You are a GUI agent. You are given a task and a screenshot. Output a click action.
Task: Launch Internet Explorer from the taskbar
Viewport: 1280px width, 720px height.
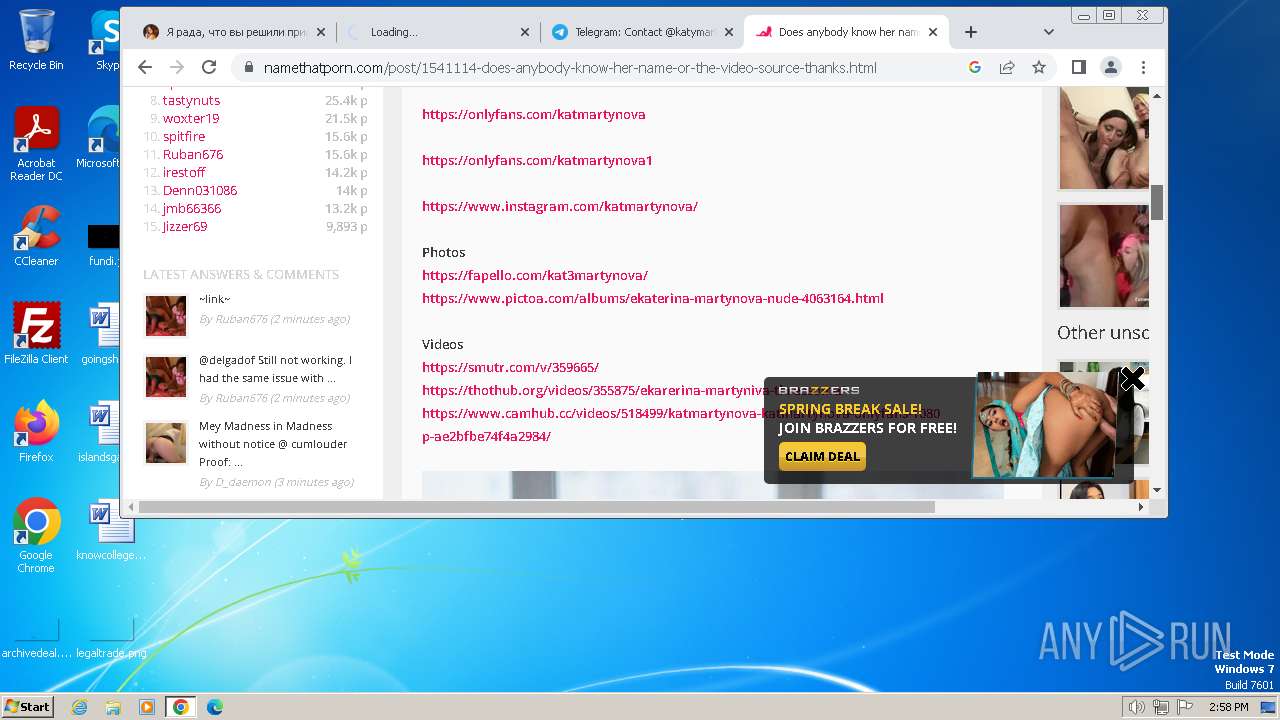tap(79, 707)
